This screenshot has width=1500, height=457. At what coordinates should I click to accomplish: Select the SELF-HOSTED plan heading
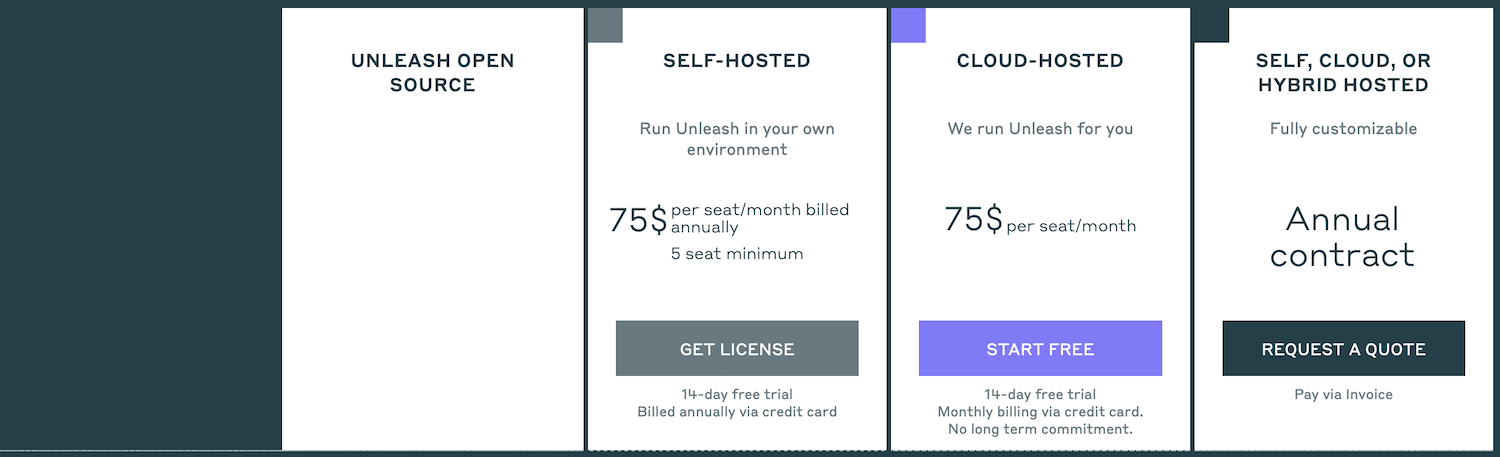[737, 61]
